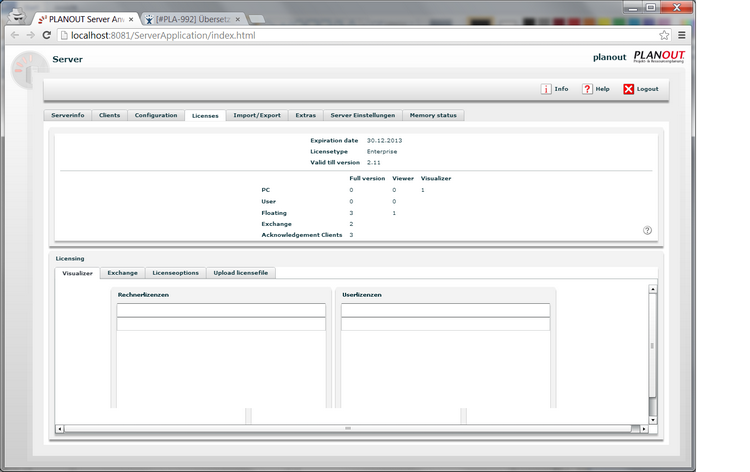The width and height of the screenshot is (750, 472).
Task: Click the PLANOUT logo
Action: (659, 56)
